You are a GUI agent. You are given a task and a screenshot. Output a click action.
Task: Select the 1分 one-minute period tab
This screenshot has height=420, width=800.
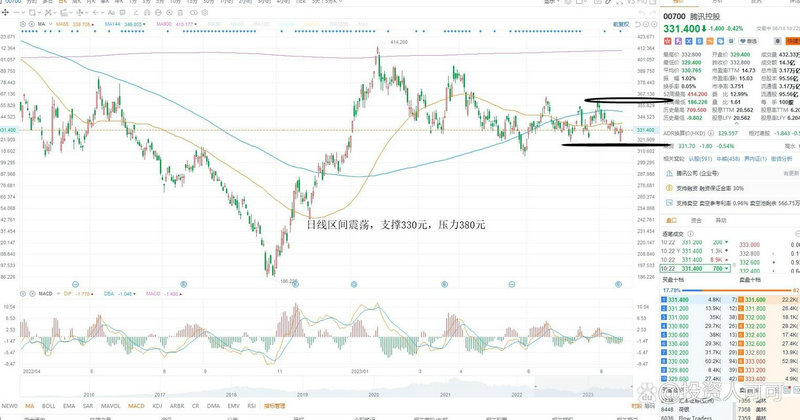tap(133, 2)
